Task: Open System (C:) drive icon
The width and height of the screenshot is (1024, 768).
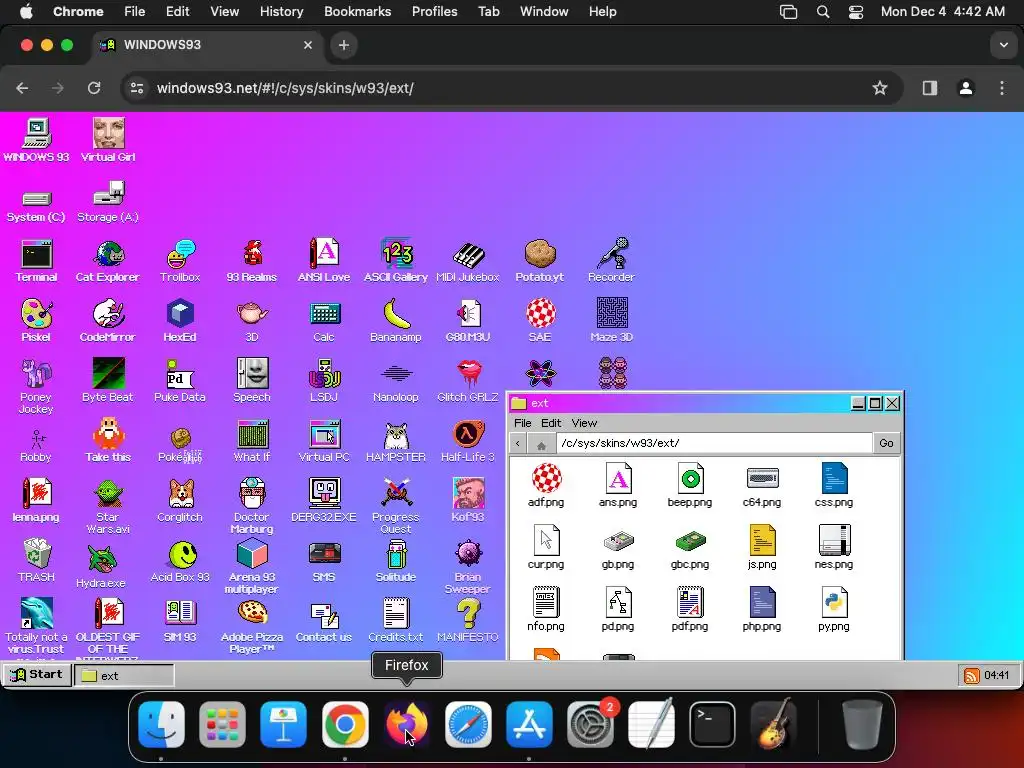Action: click(x=36, y=205)
